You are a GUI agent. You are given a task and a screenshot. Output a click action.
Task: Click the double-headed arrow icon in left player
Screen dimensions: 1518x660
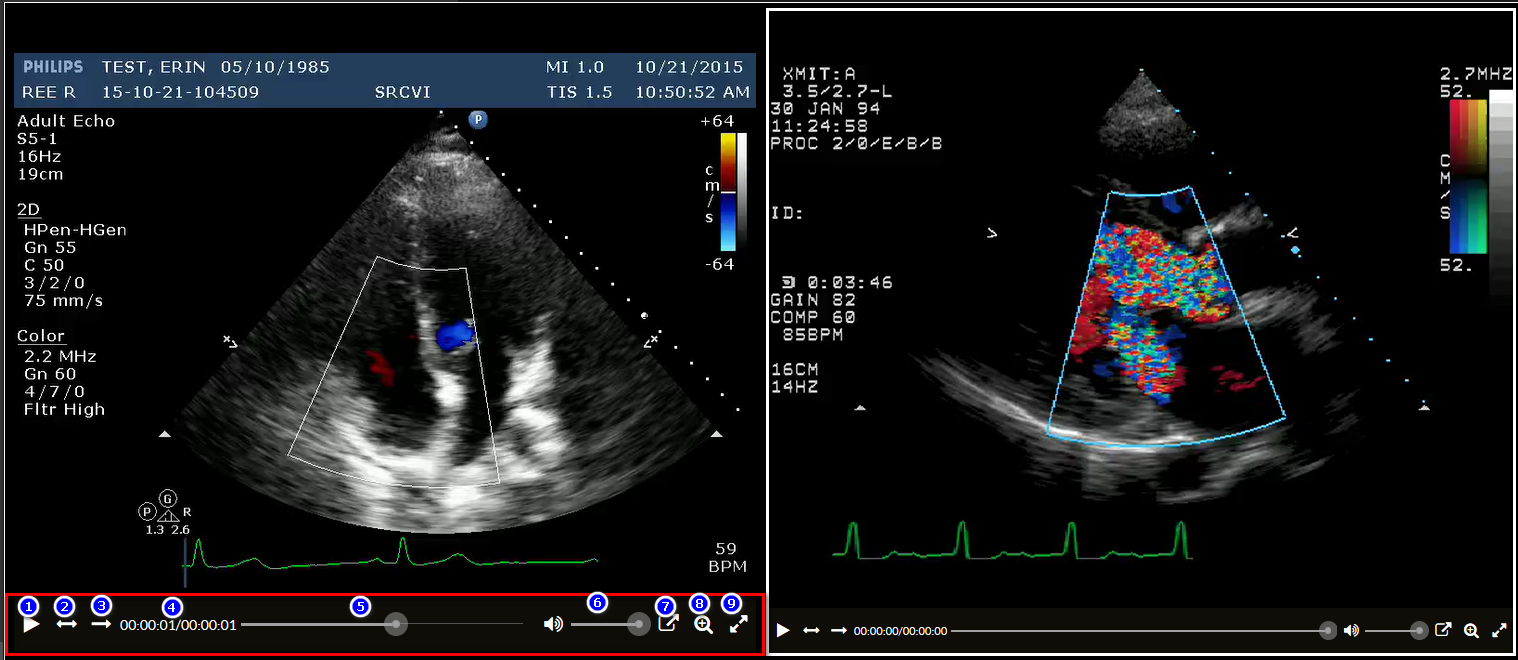click(x=66, y=625)
